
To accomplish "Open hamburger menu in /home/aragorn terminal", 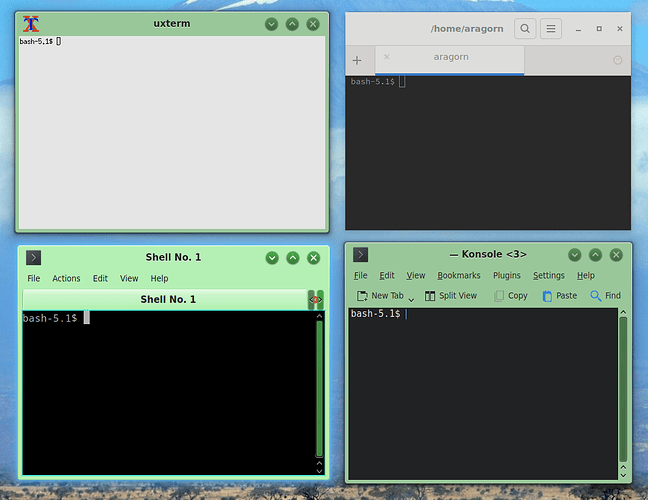I will click(x=550, y=29).
